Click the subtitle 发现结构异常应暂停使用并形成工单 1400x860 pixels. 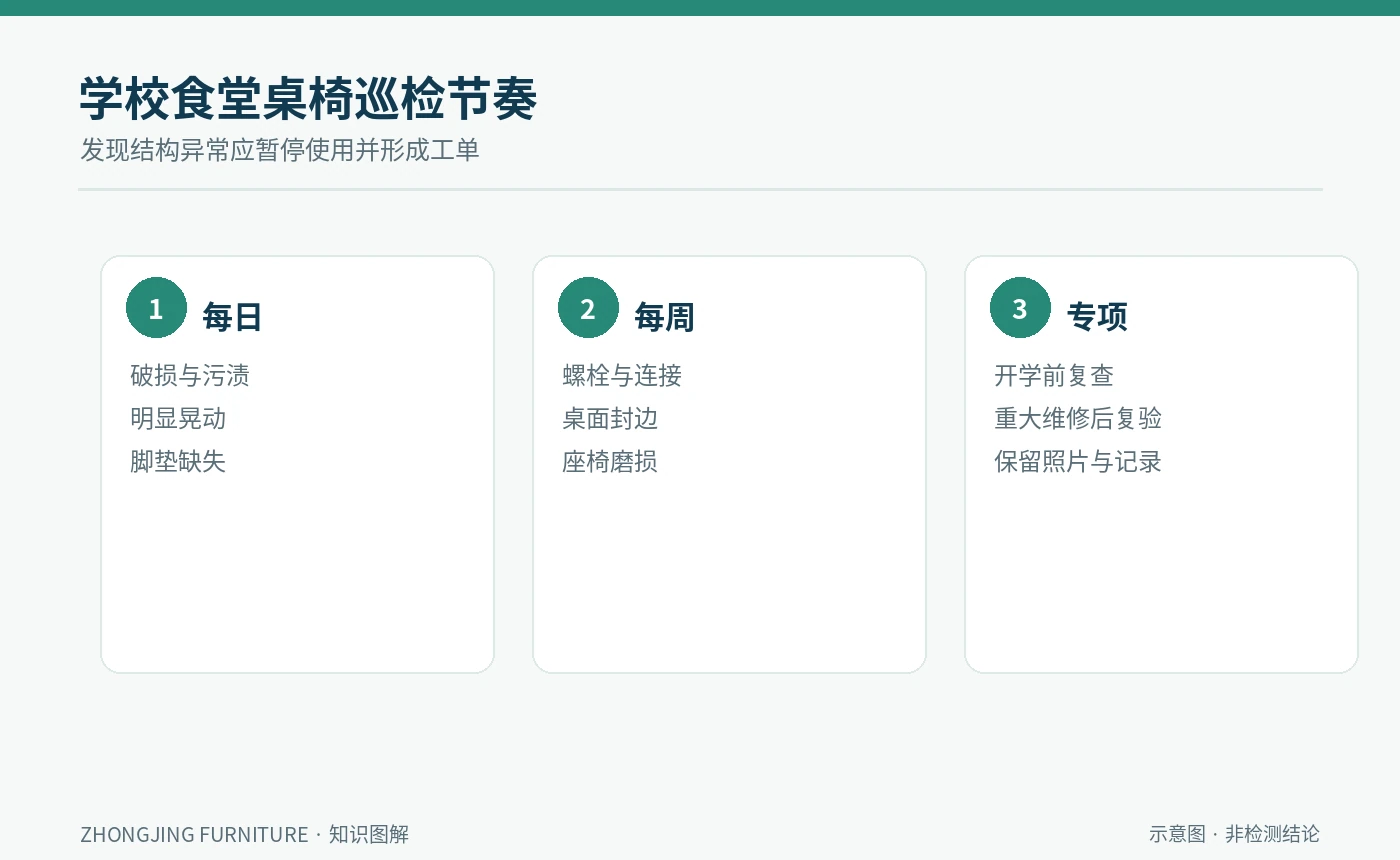280,150
